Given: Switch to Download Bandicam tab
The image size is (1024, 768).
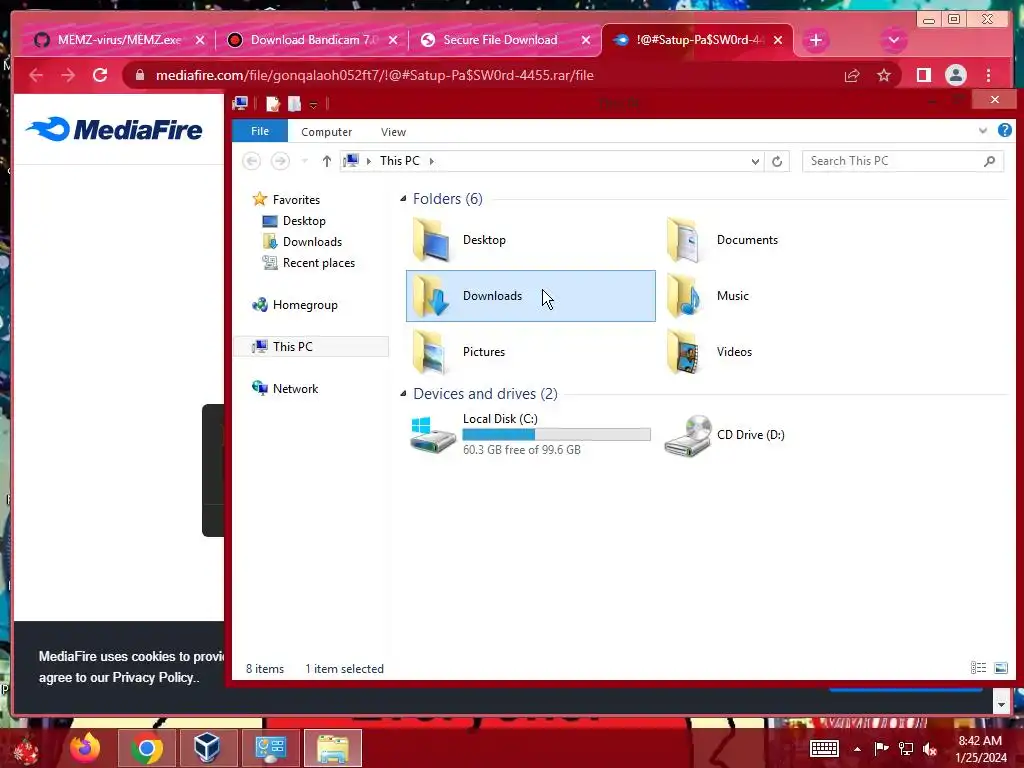Looking at the screenshot, I should (311, 40).
